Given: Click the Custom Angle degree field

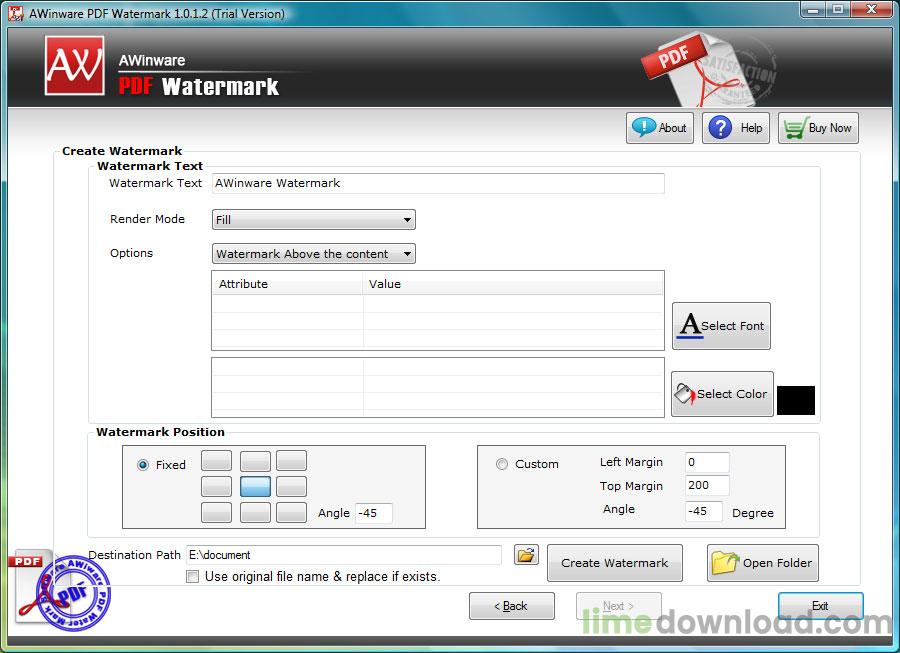Looking at the screenshot, I should pyautogui.click(x=704, y=511).
